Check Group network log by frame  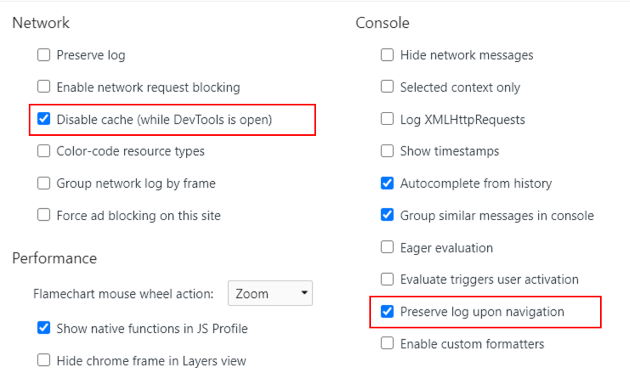point(44,183)
